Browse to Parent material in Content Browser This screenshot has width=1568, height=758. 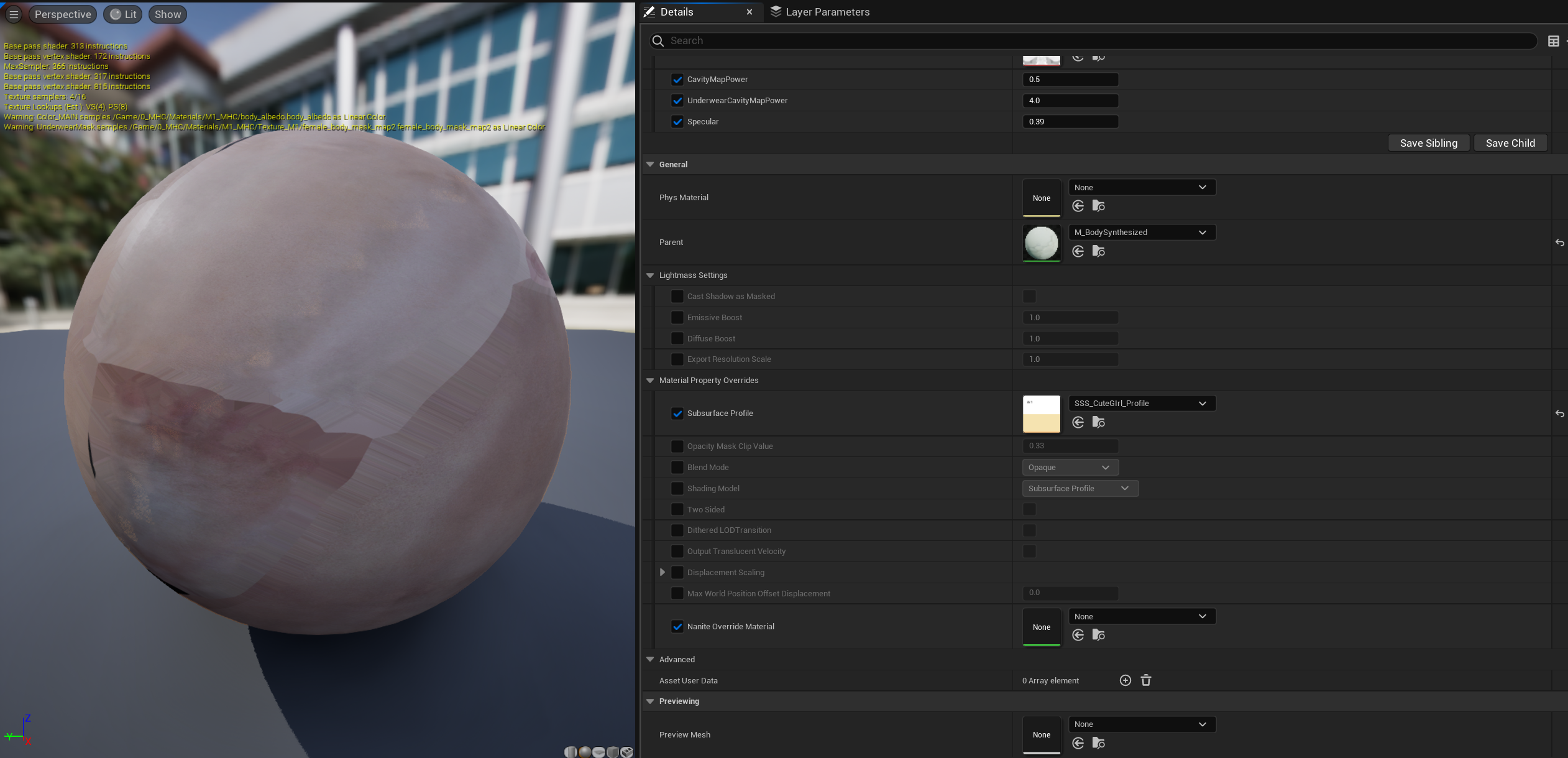(x=1098, y=251)
